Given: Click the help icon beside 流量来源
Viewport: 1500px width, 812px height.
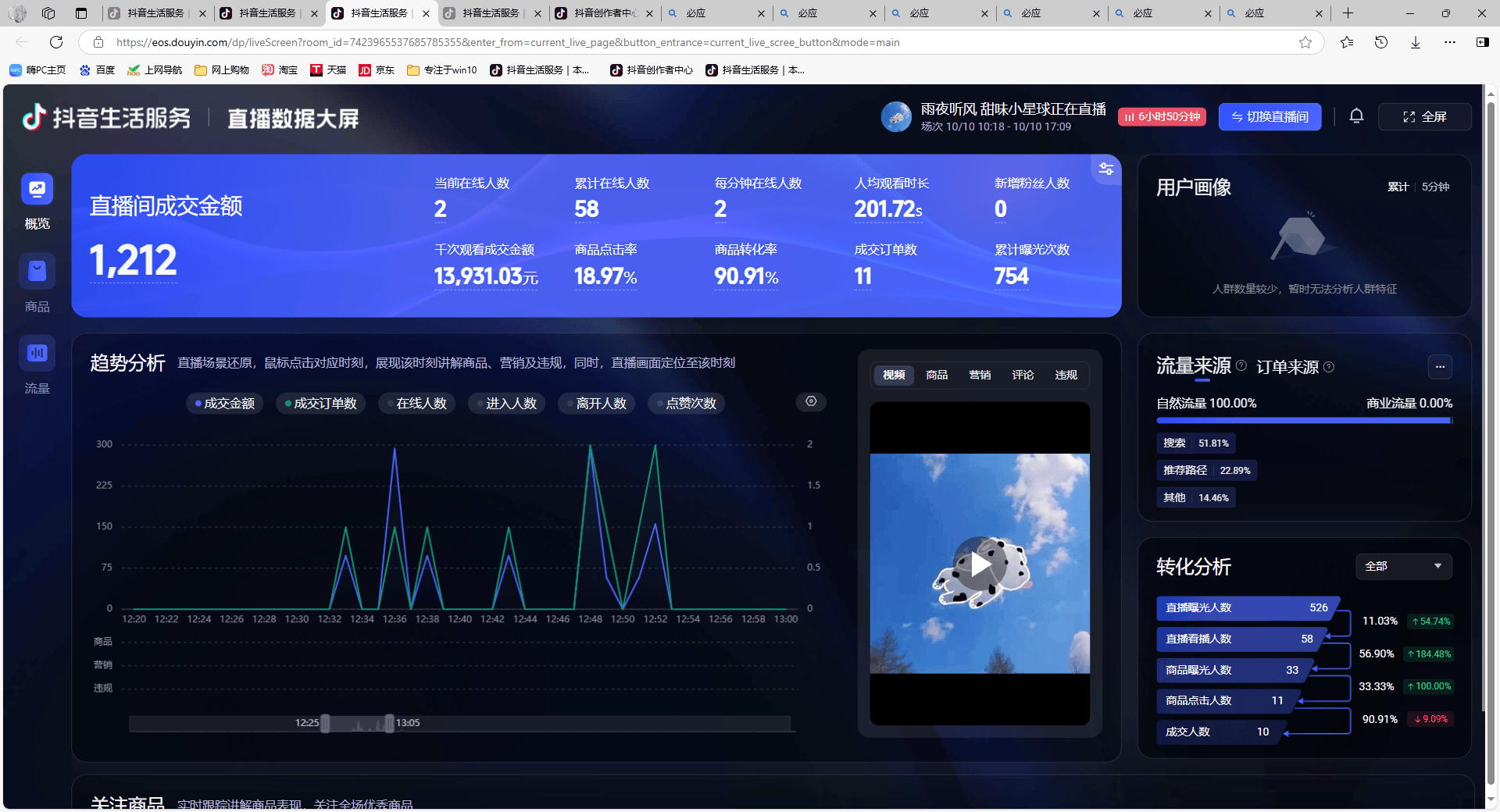Looking at the screenshot, I should point(1241,366).
